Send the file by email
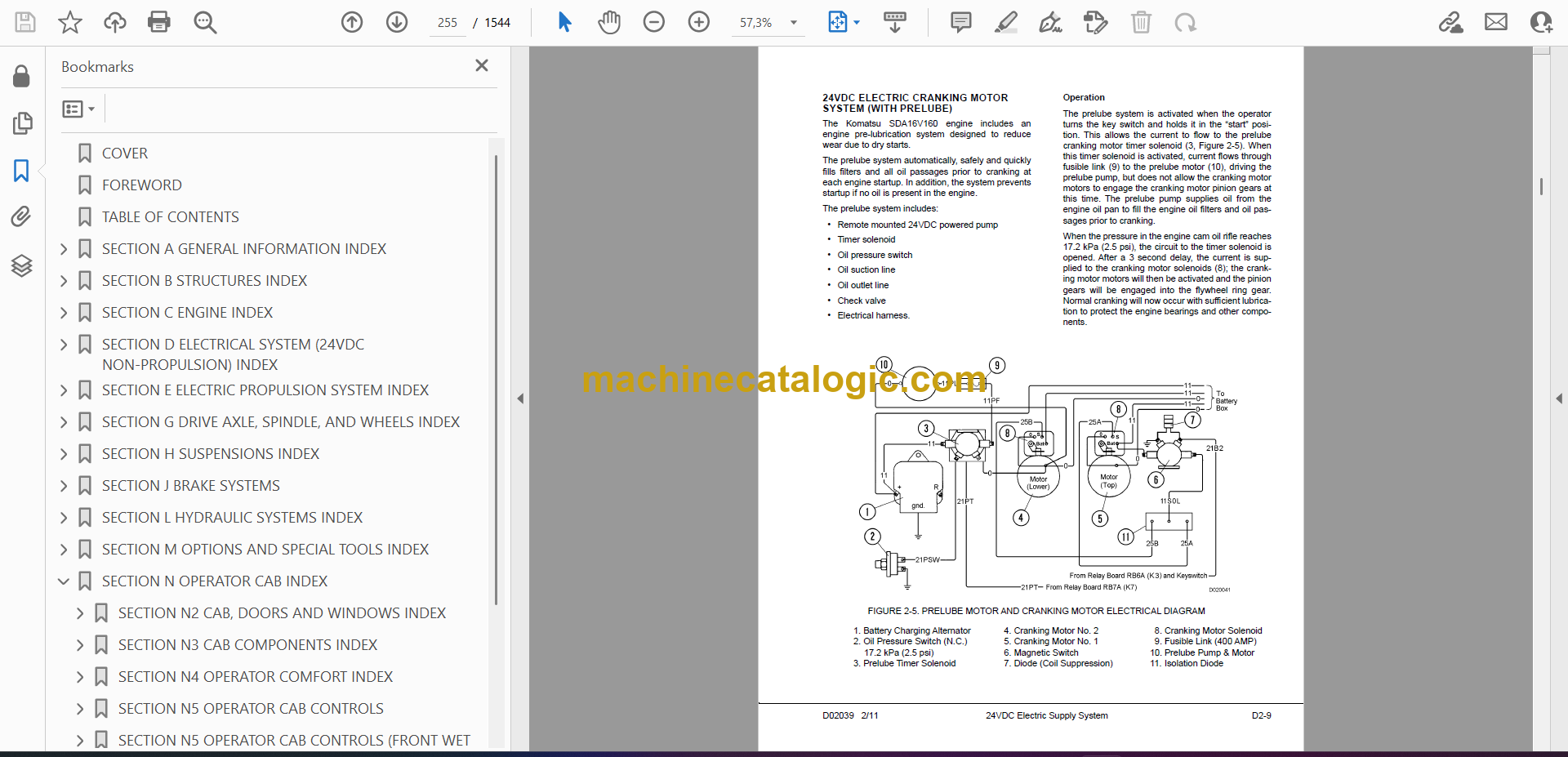The width and height of the screenshot is (1568, 757). pos(1496,22)
